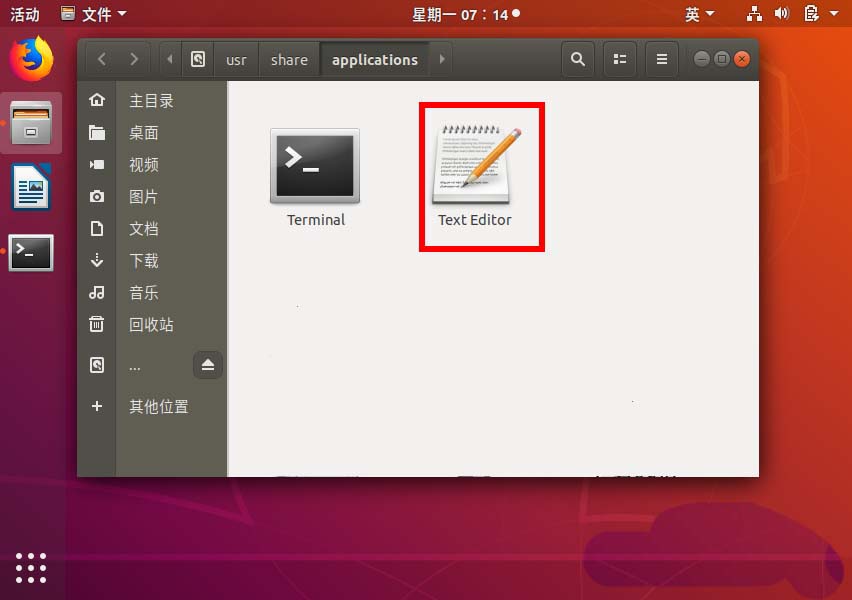Click 活动 in the top bar
Viewport: 852px width, 600px height.
pyautogui.click(x=24, y=14)
